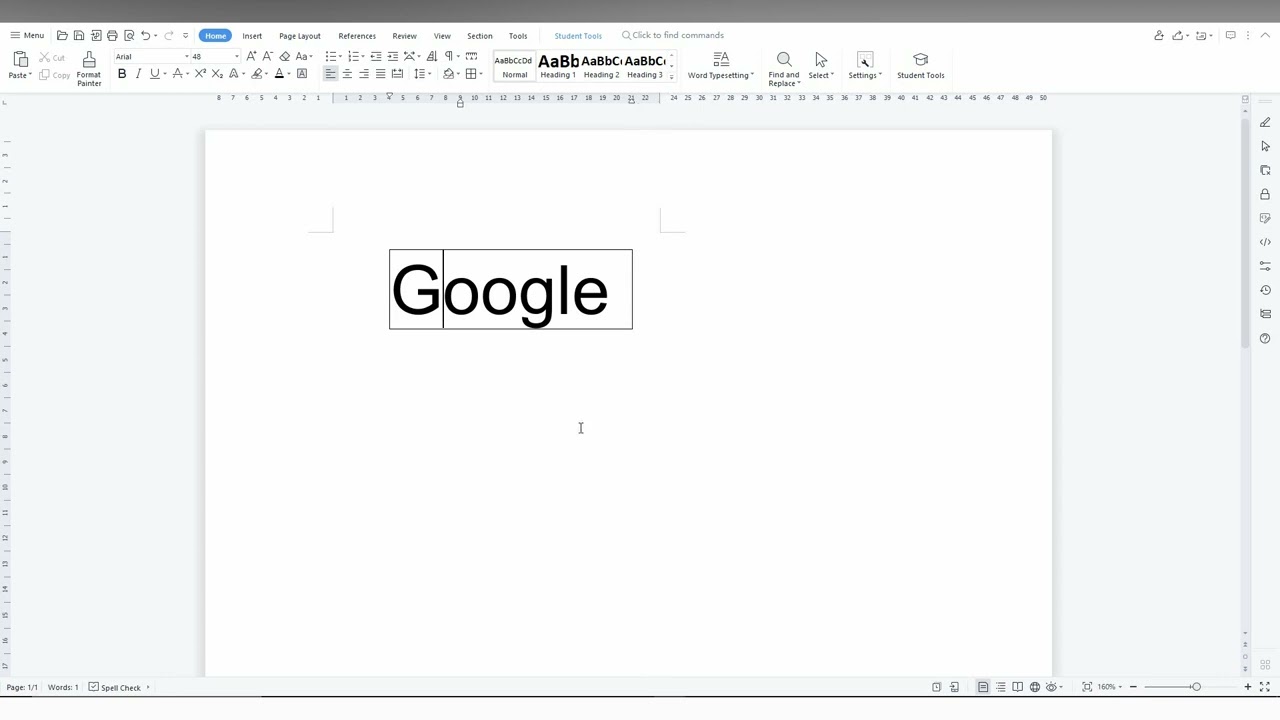Save the document with the floppy disk icon
The image size is (1280, 720).
79,36
